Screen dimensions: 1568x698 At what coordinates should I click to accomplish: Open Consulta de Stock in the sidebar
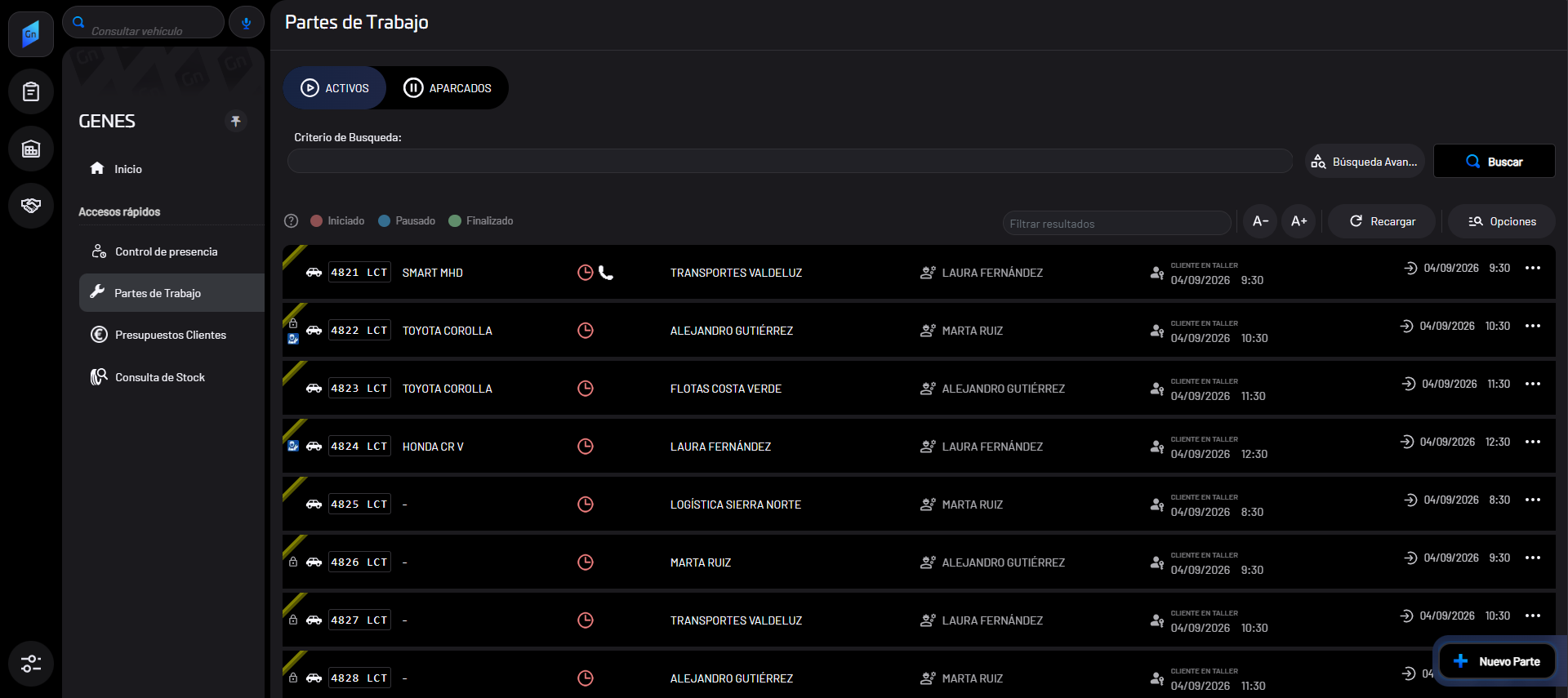click(x=171, y=377)
